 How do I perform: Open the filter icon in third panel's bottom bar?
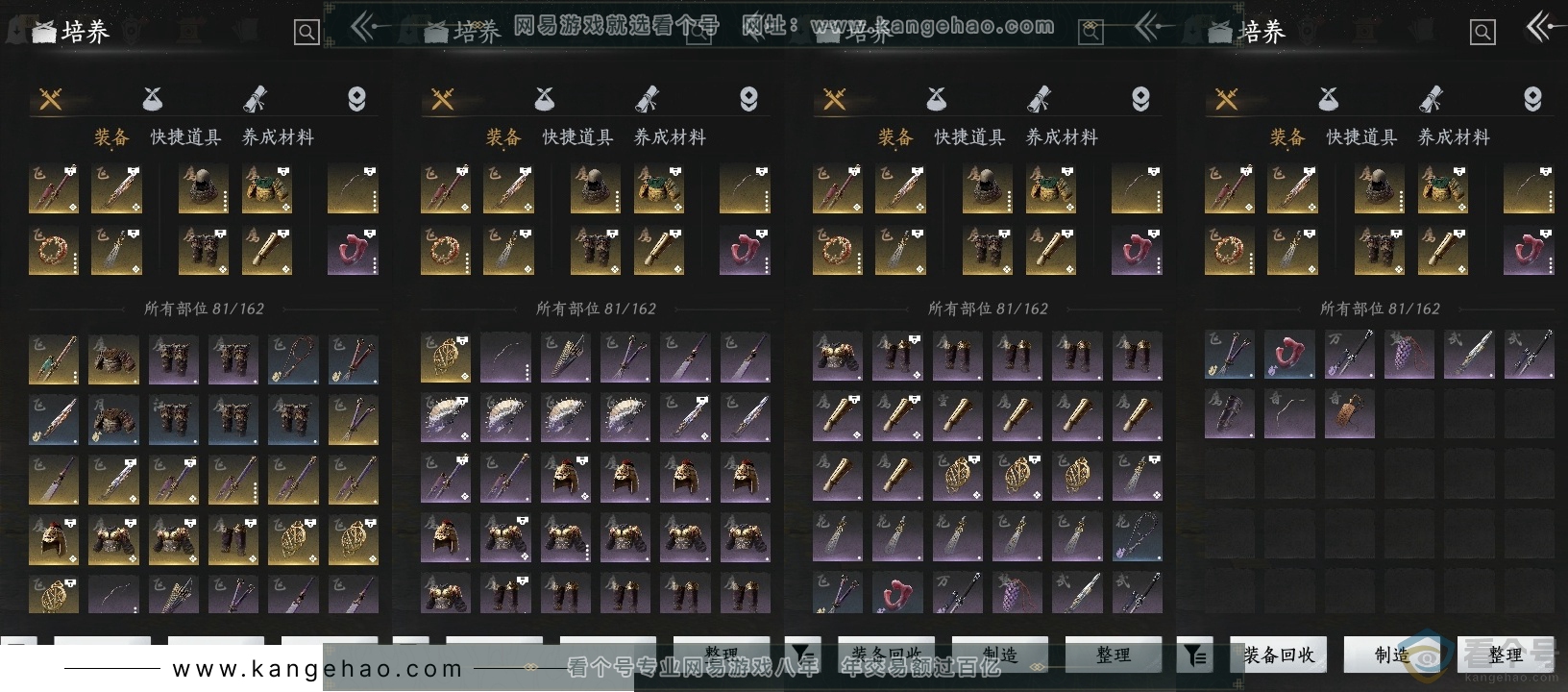pyautogui.click(x=803, y=655)
